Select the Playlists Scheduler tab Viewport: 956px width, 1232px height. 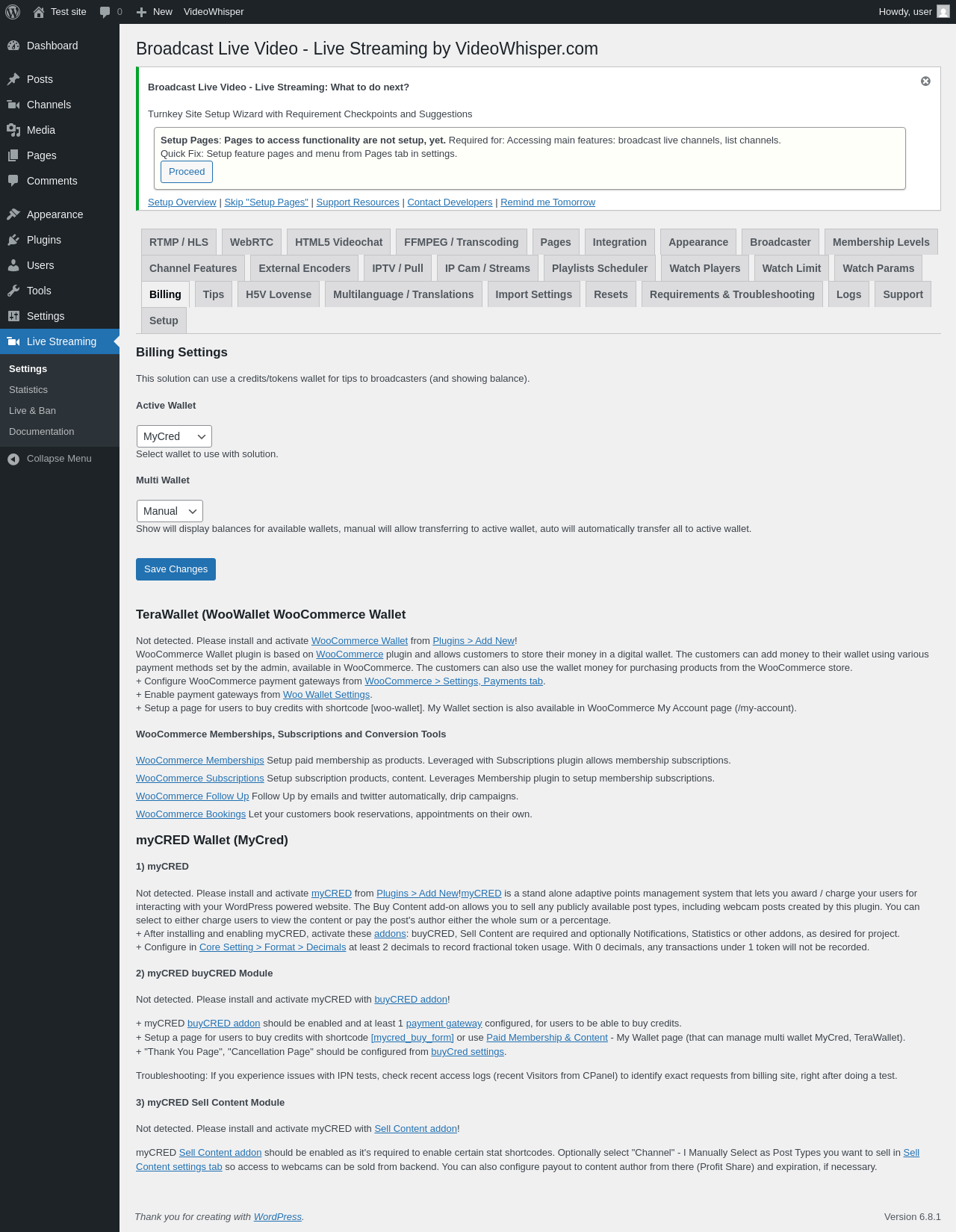[x=600, y=268]
